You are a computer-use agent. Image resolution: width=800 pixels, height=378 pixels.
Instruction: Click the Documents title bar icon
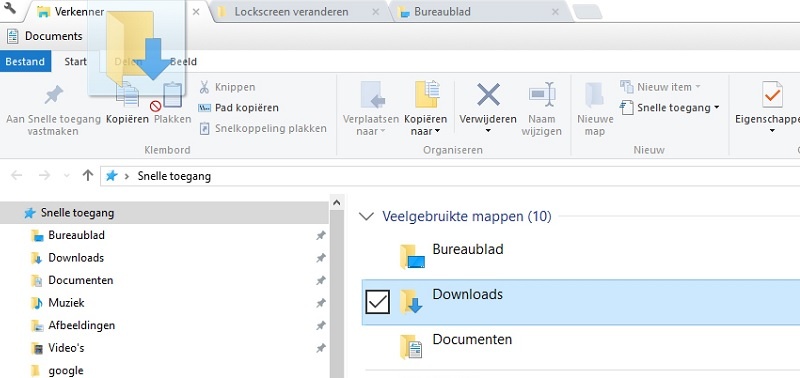[13, 36]
